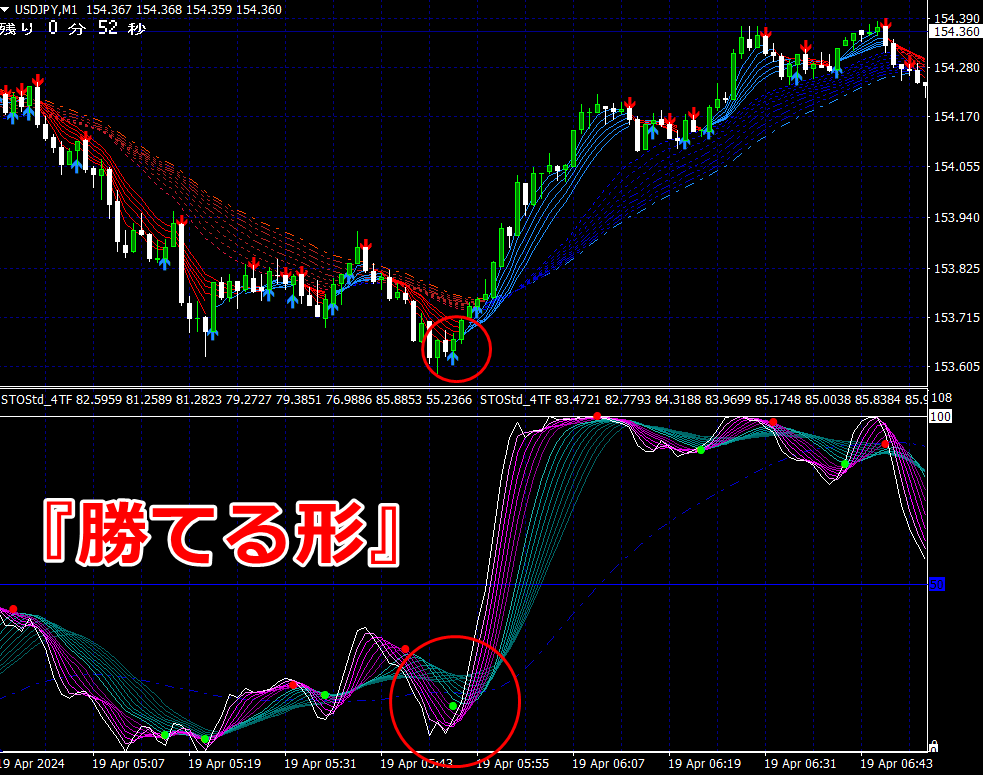Click the 19 Apr 06:43 time label
The height and width of the screenshot is (775, 983).
(x=896, y=764)
